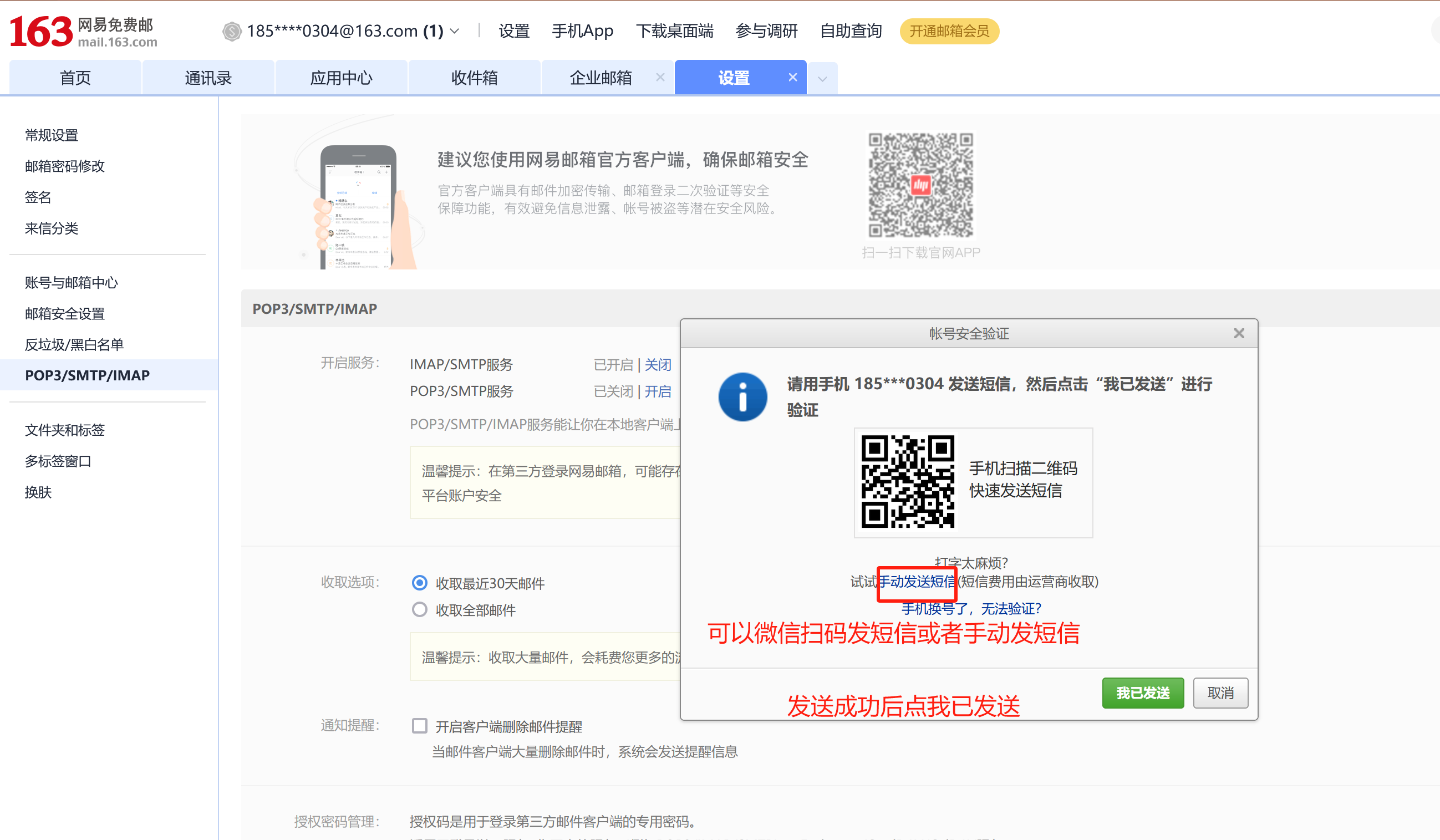1440x840 pixels.
Task: Click the blue info icon in the dialog
Action: pos(742,396)
